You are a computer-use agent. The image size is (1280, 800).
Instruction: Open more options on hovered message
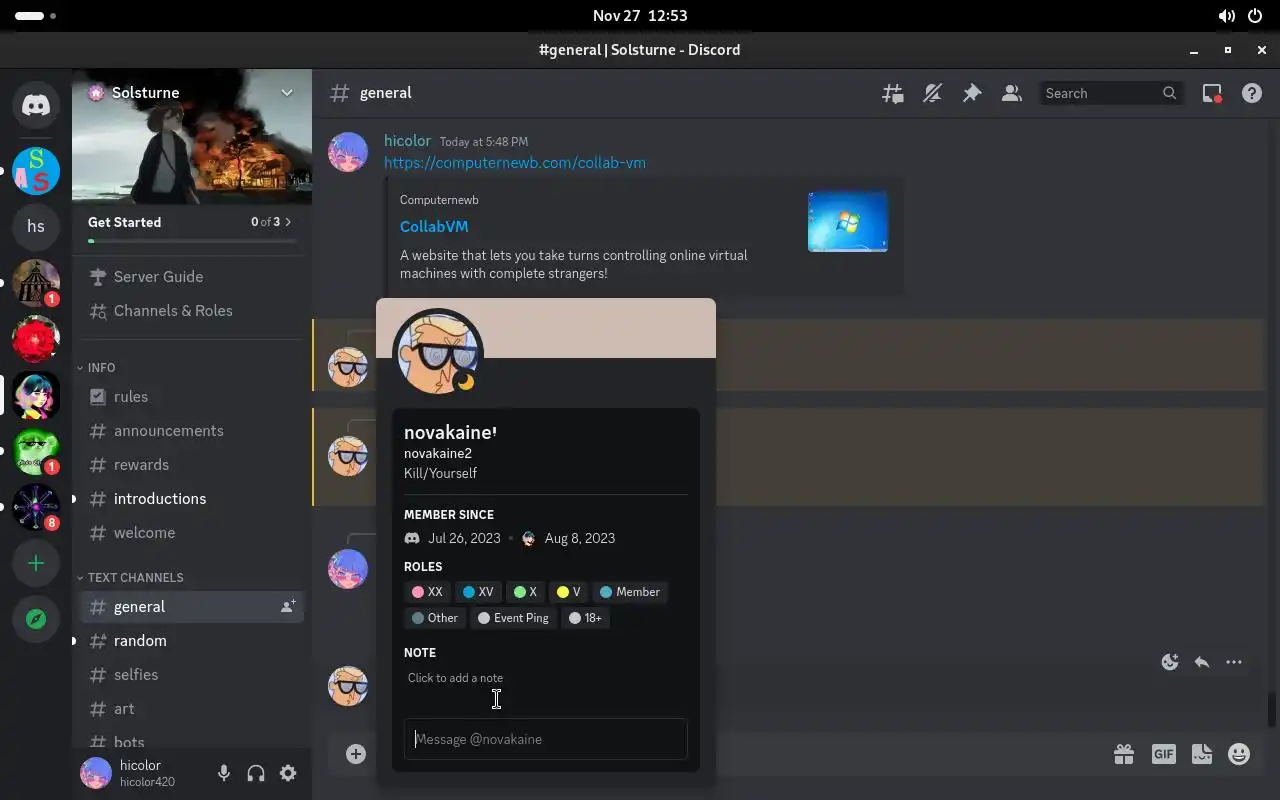point(1234,662)
